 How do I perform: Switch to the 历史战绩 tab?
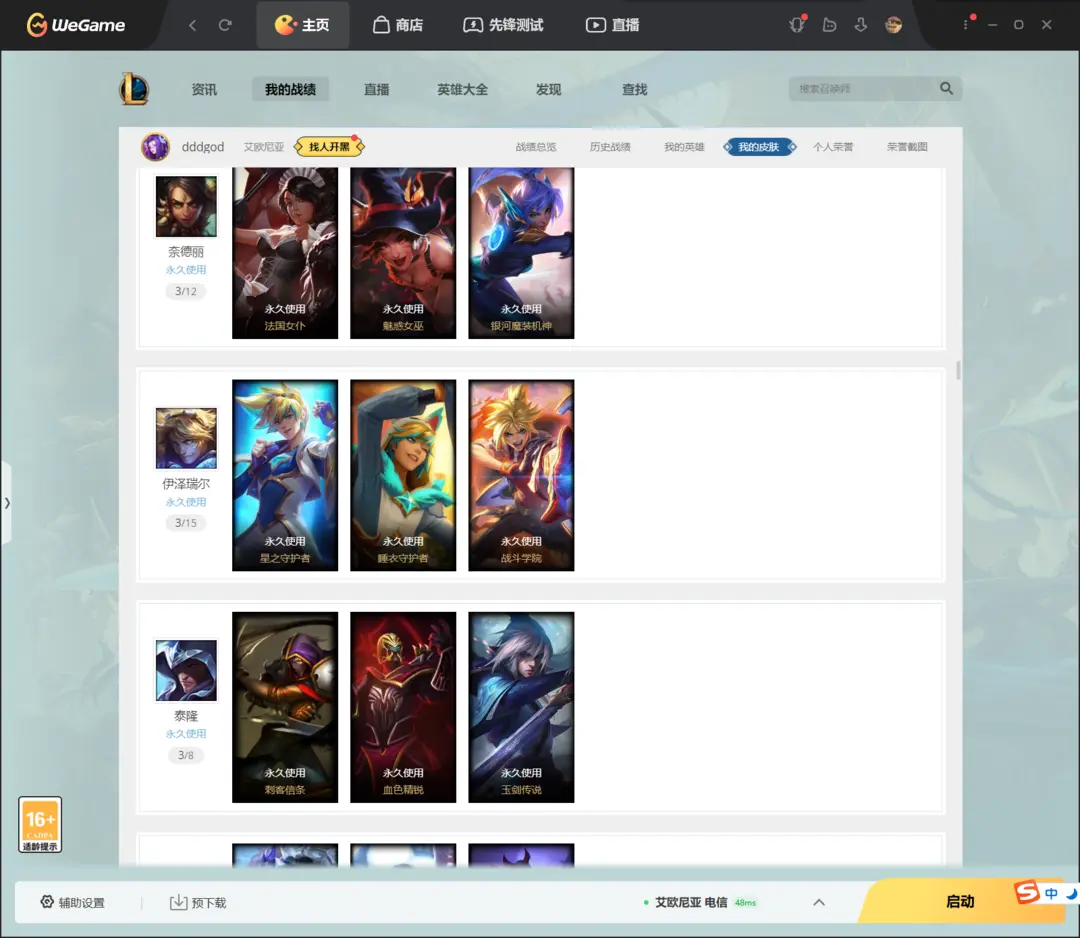(x=610, y=147)
